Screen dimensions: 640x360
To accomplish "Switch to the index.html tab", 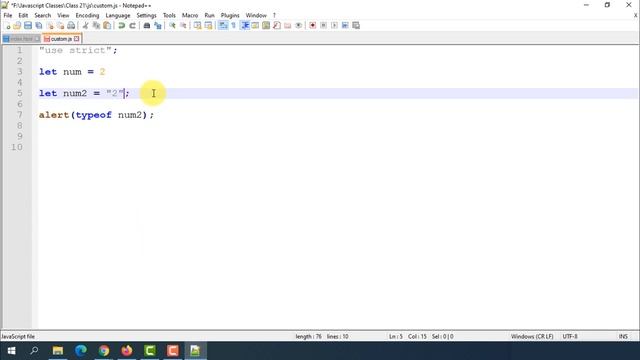I will [21, 39].
